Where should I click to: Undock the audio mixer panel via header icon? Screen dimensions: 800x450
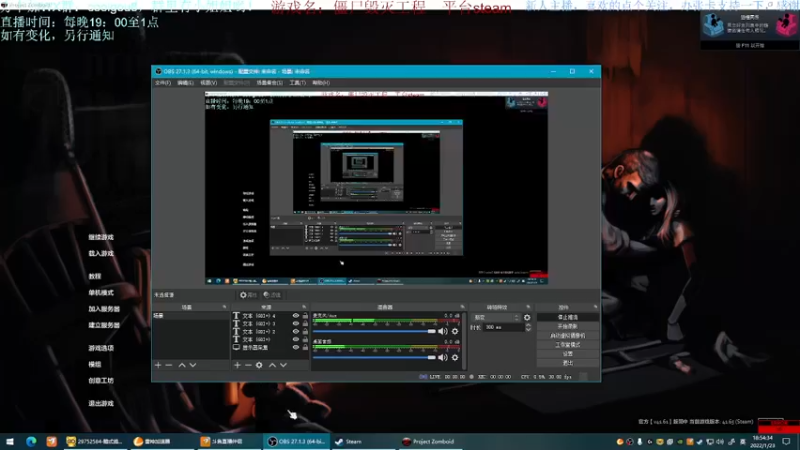click(x=462, y=307)
